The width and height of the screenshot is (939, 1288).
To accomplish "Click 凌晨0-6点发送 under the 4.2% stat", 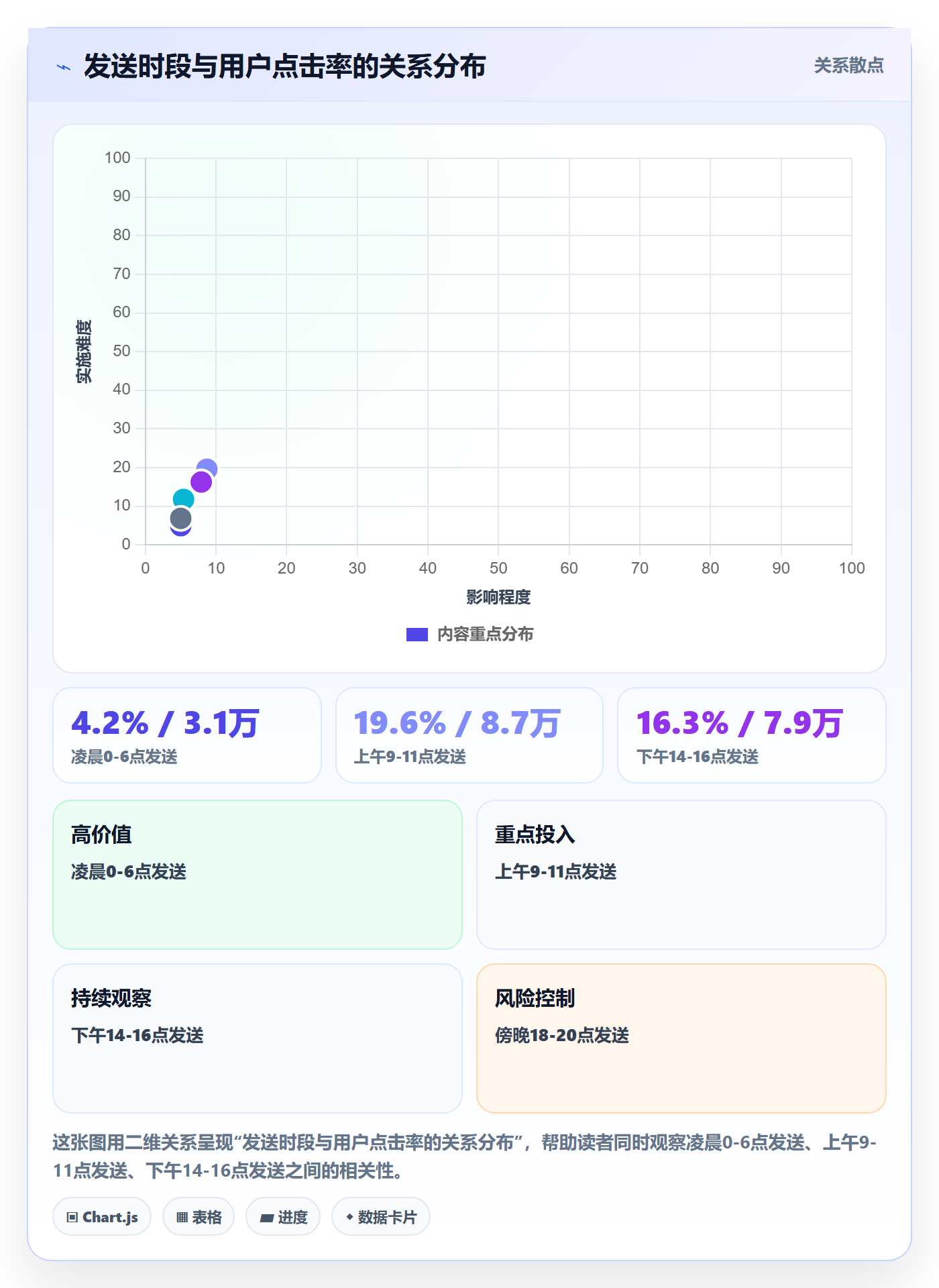I will 124,757.
